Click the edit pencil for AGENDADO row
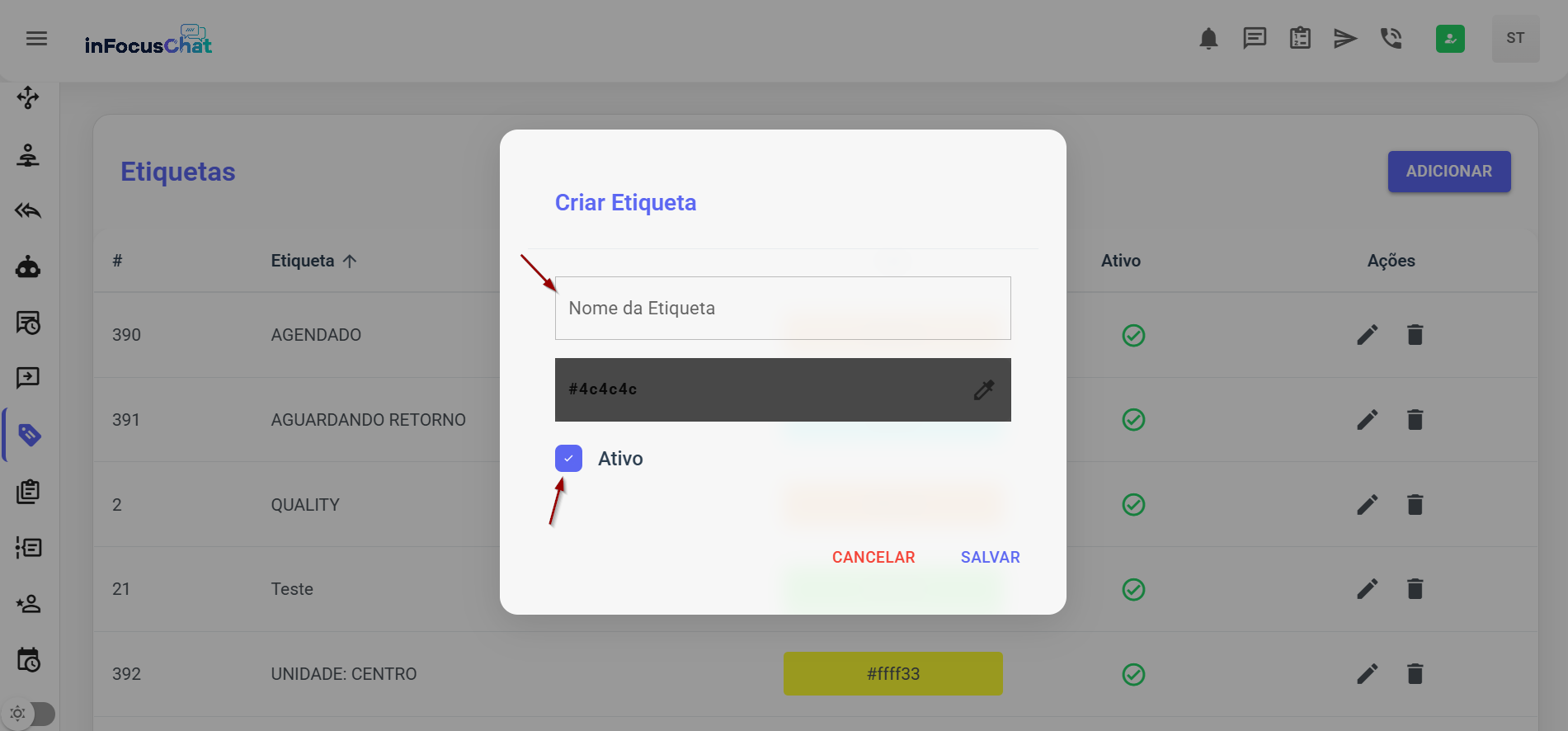 (x=1368, y=335)
